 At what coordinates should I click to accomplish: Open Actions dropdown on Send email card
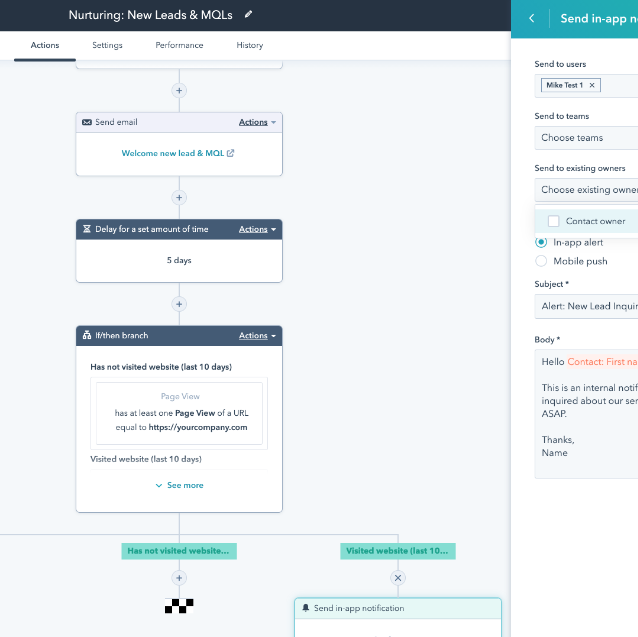257,122
